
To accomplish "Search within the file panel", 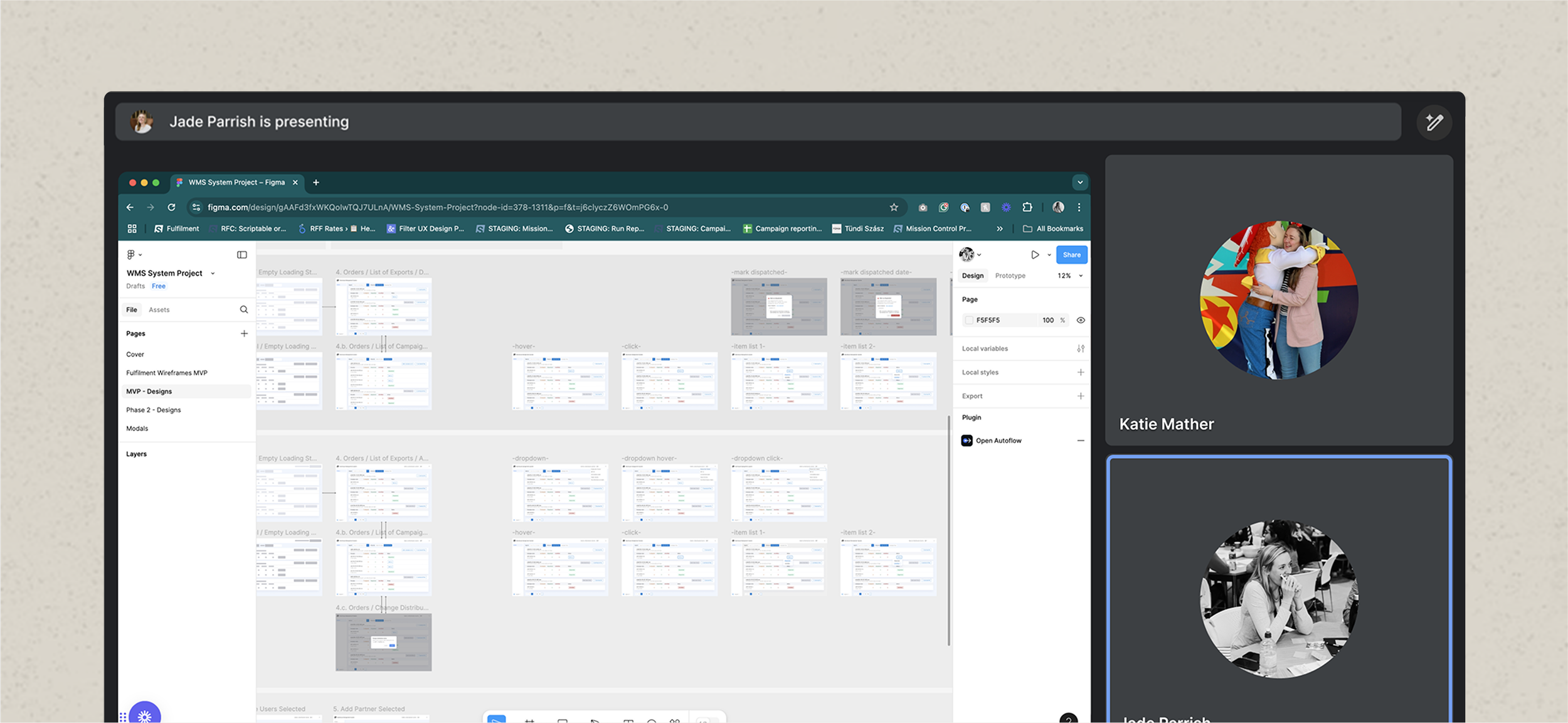I will tap(244, 309).
